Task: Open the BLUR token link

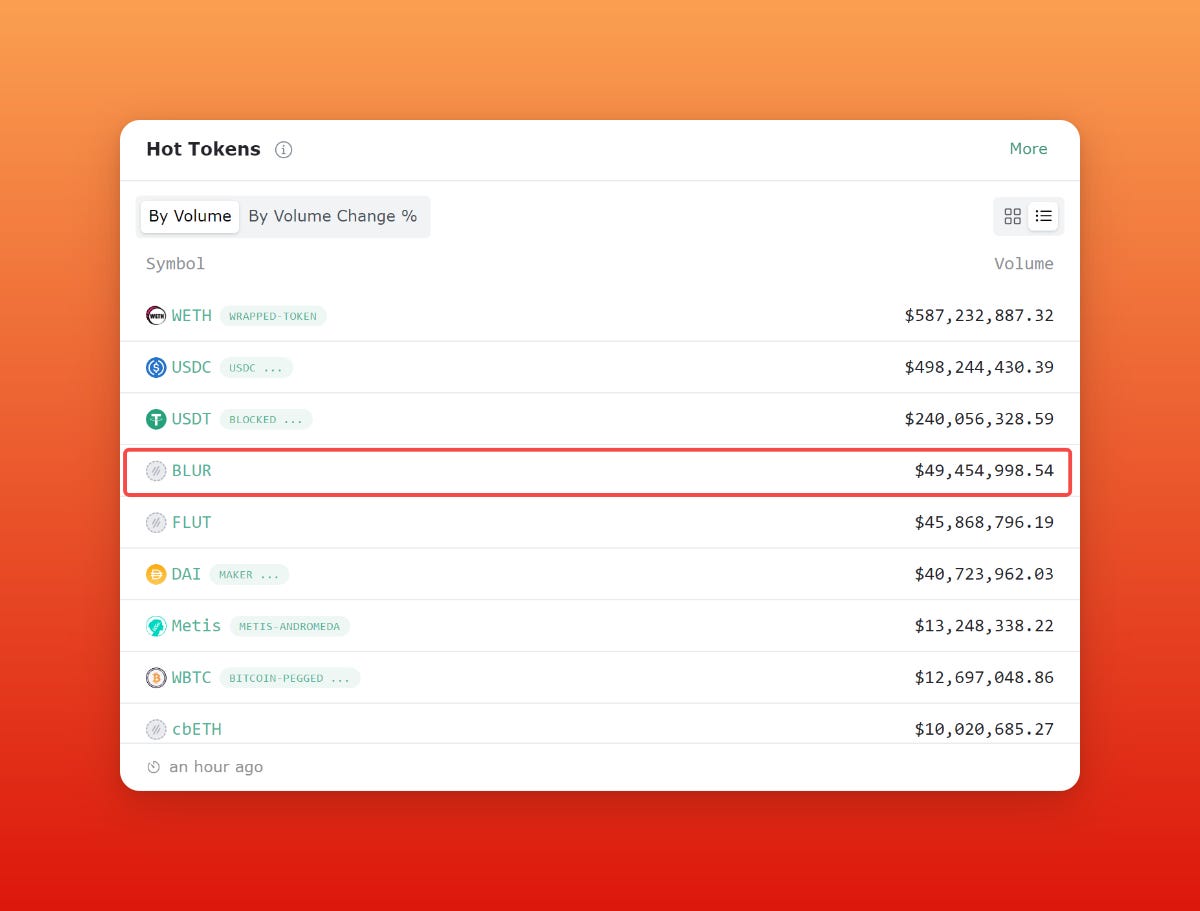Action: [192, 471]
